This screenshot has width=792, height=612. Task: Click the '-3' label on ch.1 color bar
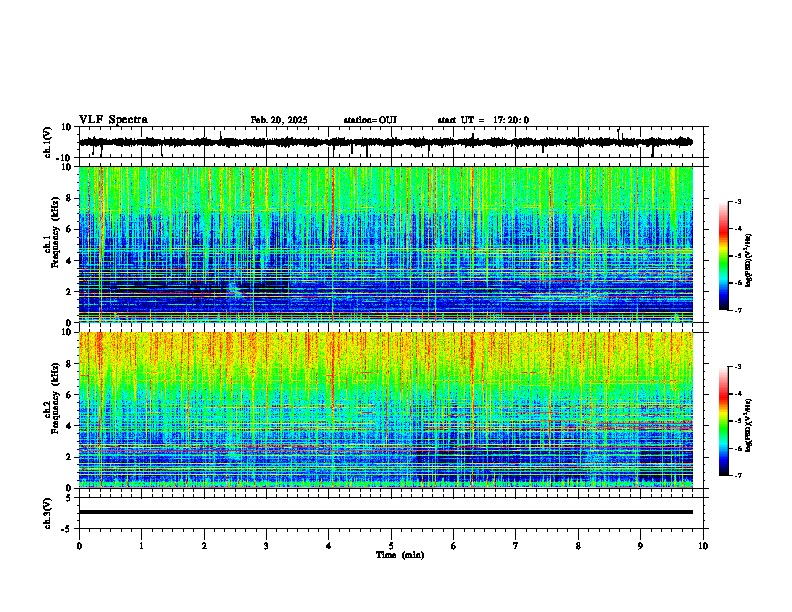pyautogui.click(x=737, y=201)
